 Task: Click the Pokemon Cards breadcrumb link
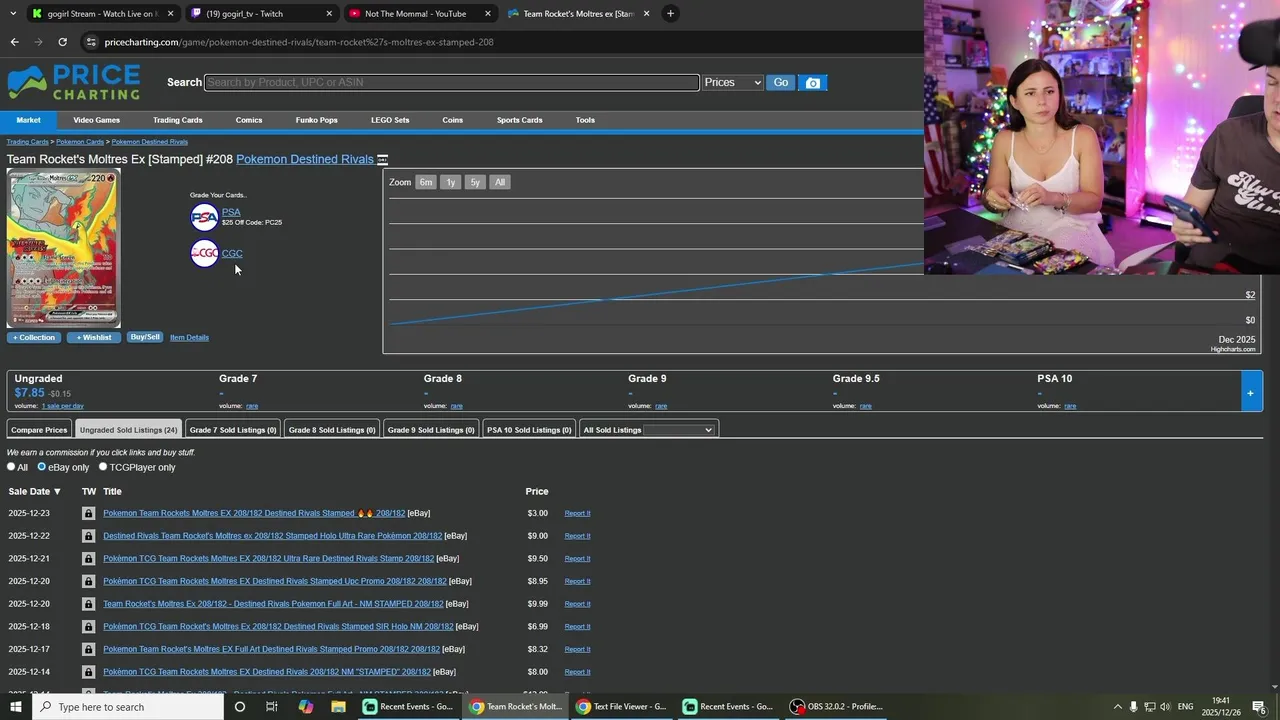(x=80, y=142)
